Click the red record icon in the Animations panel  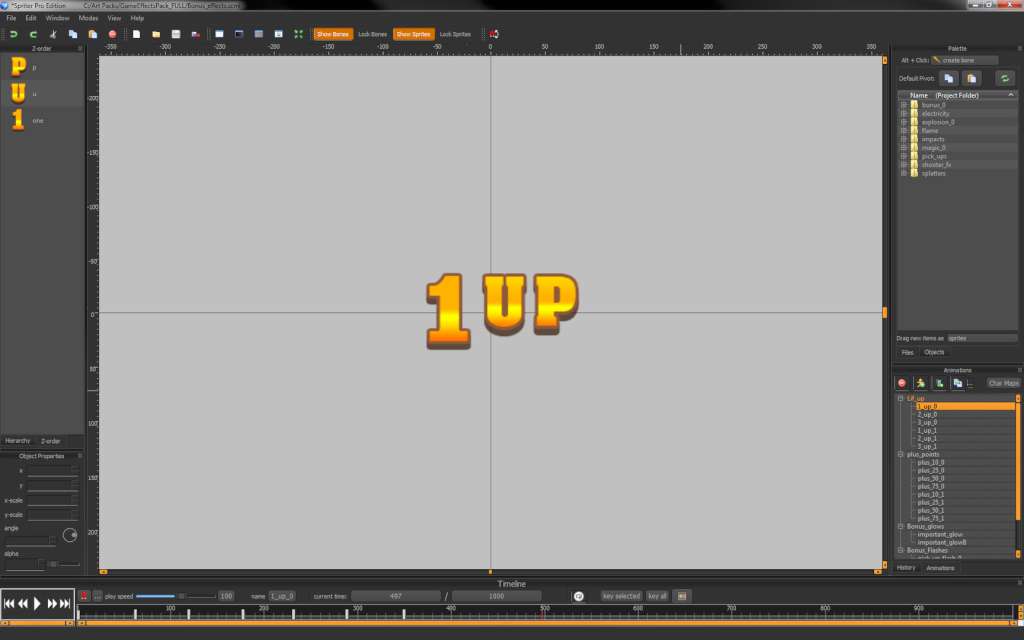tap(901, 383)
